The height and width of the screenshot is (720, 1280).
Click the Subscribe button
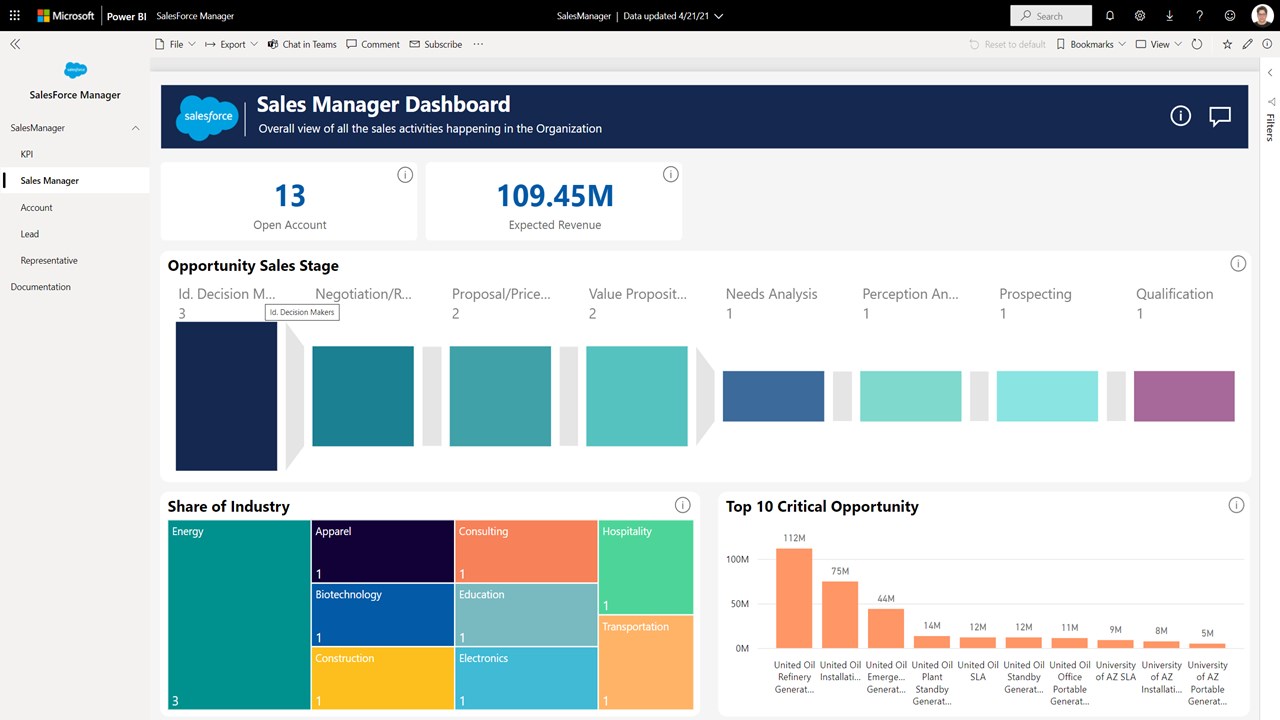436,44
